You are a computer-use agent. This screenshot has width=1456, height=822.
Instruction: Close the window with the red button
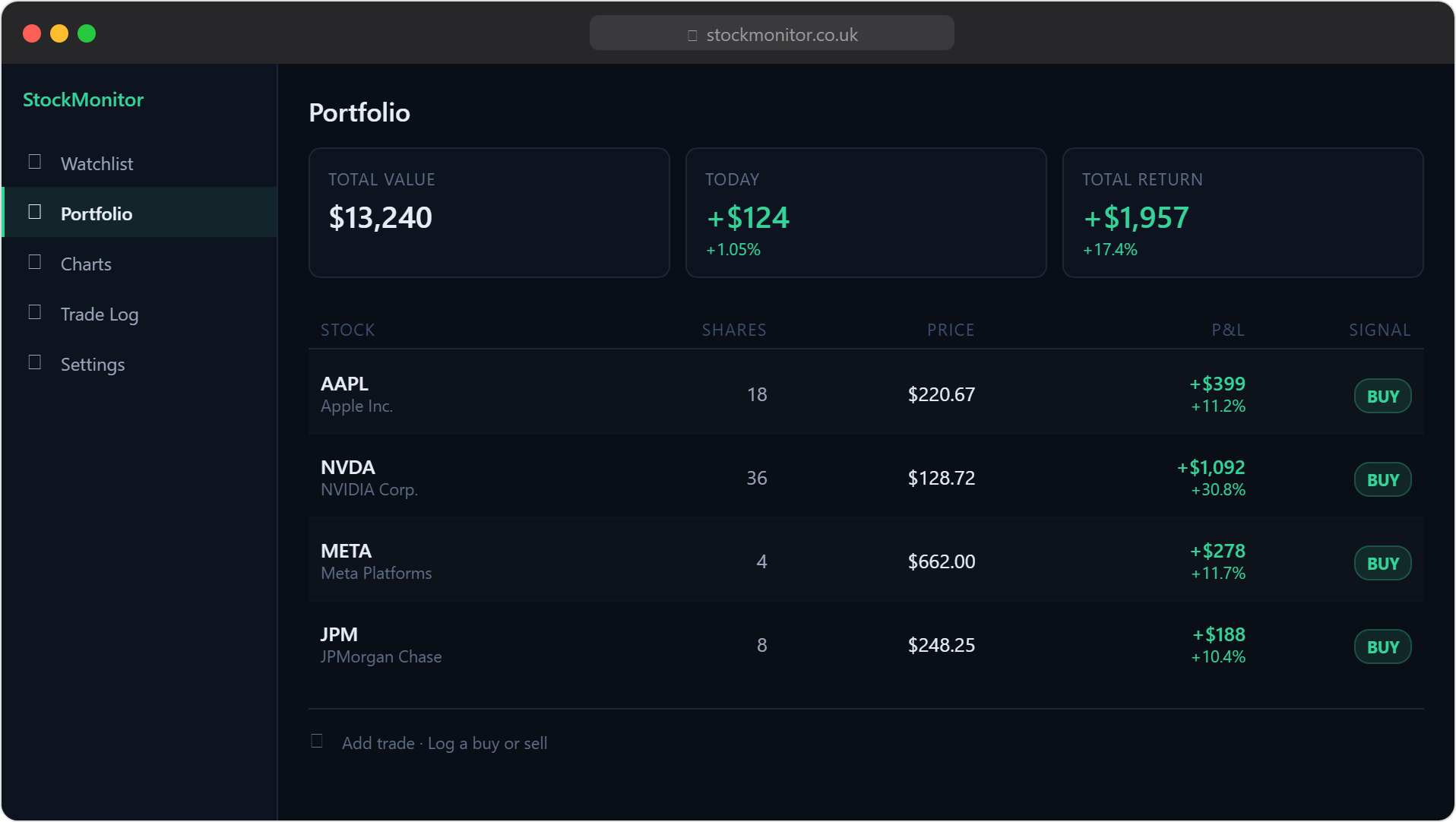pyautogui.click(x=32, y=33)
